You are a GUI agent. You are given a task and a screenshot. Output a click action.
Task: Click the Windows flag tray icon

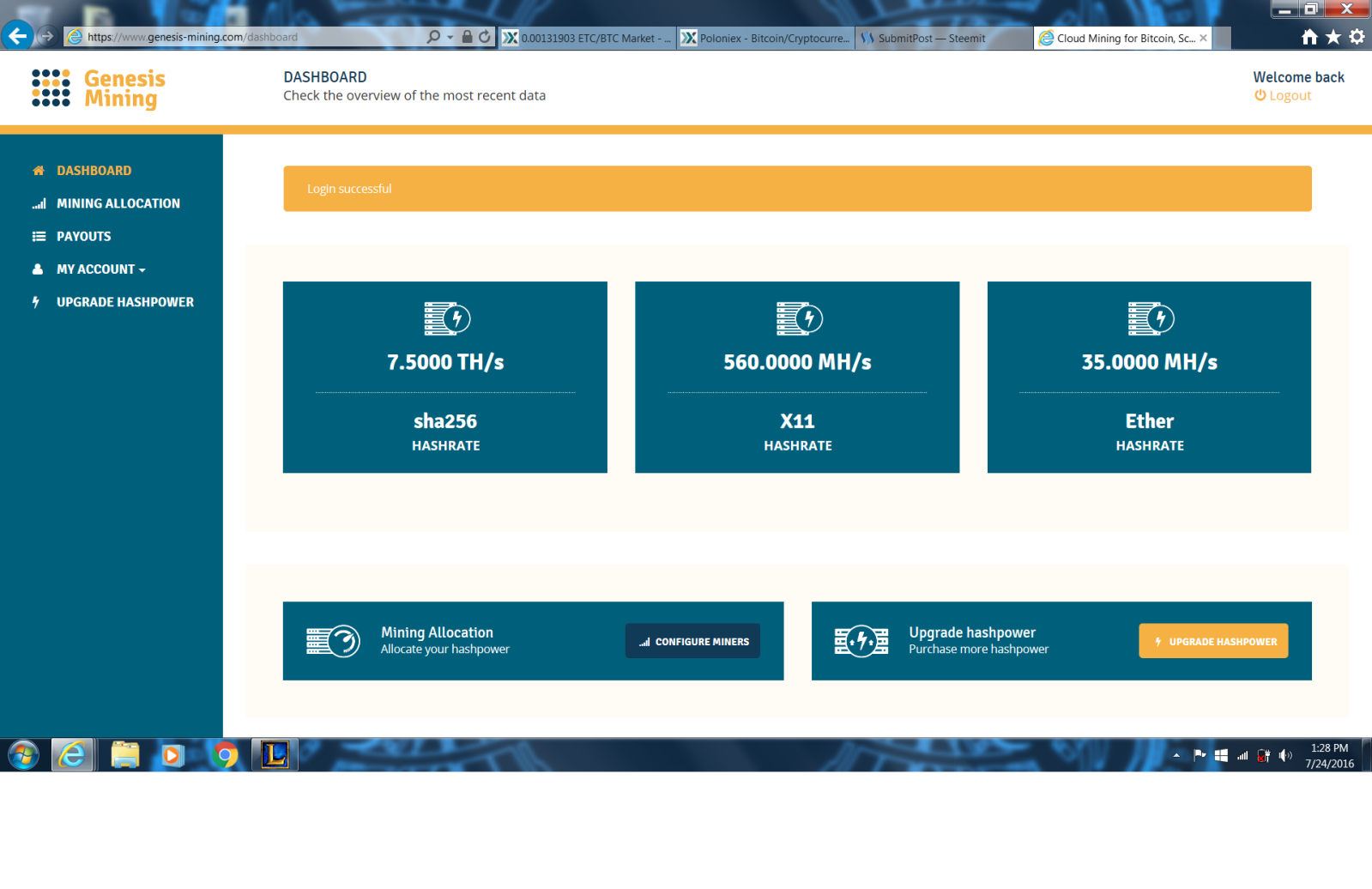[1221, 756]
